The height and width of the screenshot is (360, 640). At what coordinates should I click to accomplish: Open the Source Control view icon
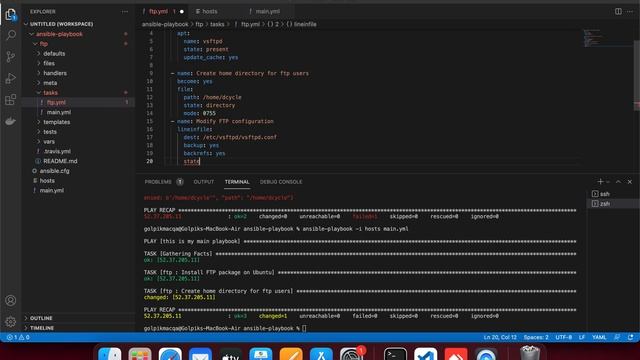pyautogui.click(x=11, y=56)
